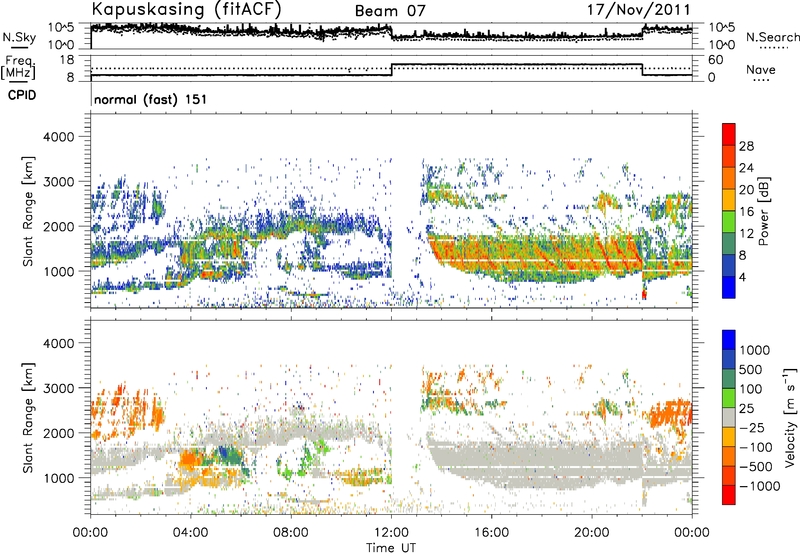Click the rightmost "00:00" time tick label
Image resolution: width=800 pixels, height=554 pixels.
coord(692,533)
